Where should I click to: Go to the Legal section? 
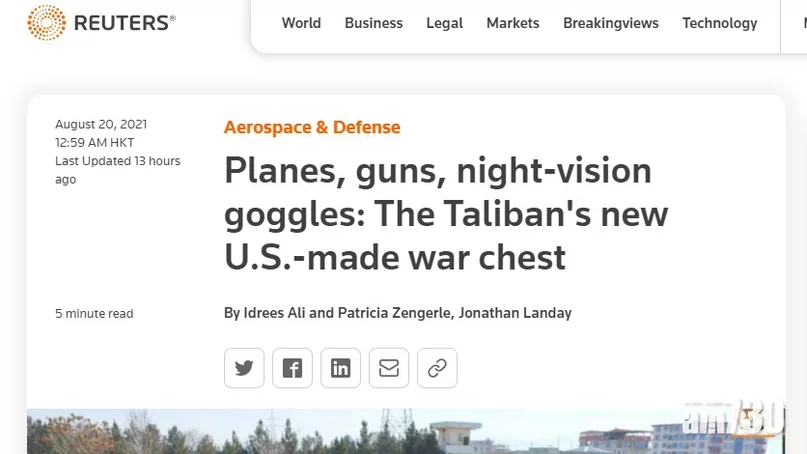(445, 23)
